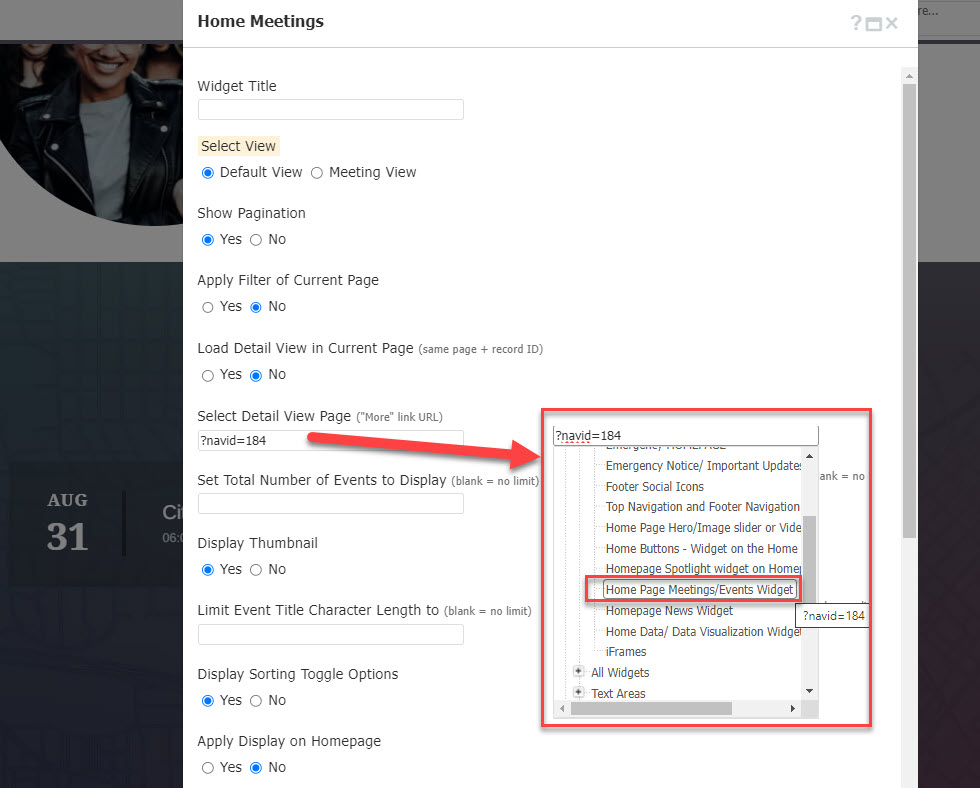This screenshot has height=788, width=980.
Task: Select Default View radio option
Action: pos(207,172)
